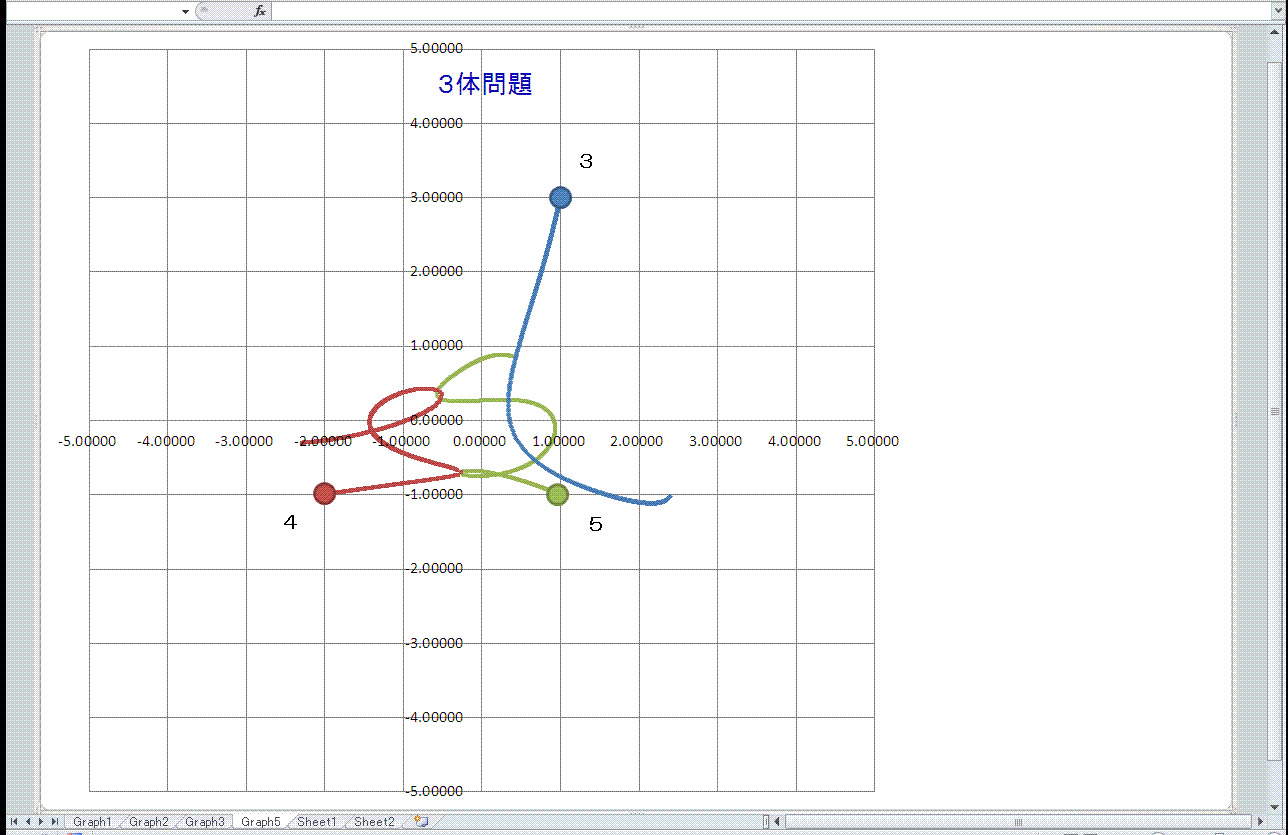Image resolution: width=1288 pixels, height=835 pixels.
Task: Open the Sheet1 tab
Action: pos(316,822)
